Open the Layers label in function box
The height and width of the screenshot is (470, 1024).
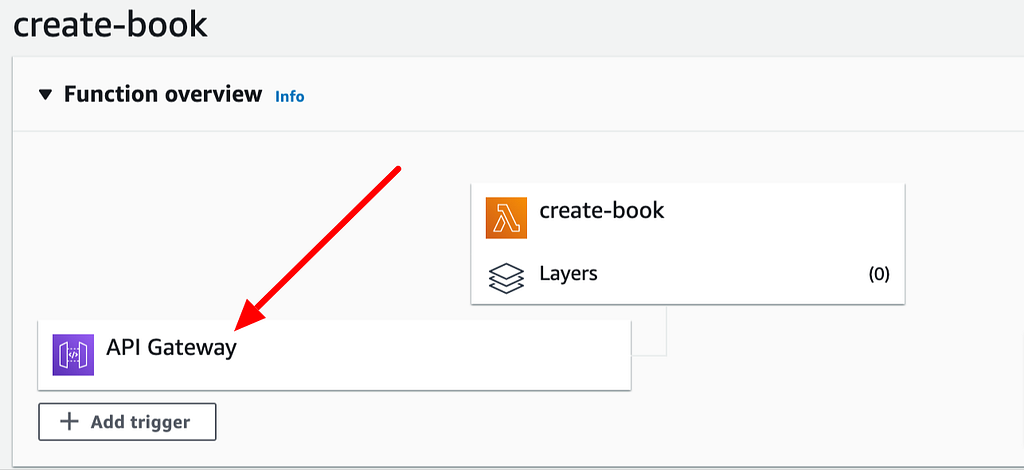568,273
